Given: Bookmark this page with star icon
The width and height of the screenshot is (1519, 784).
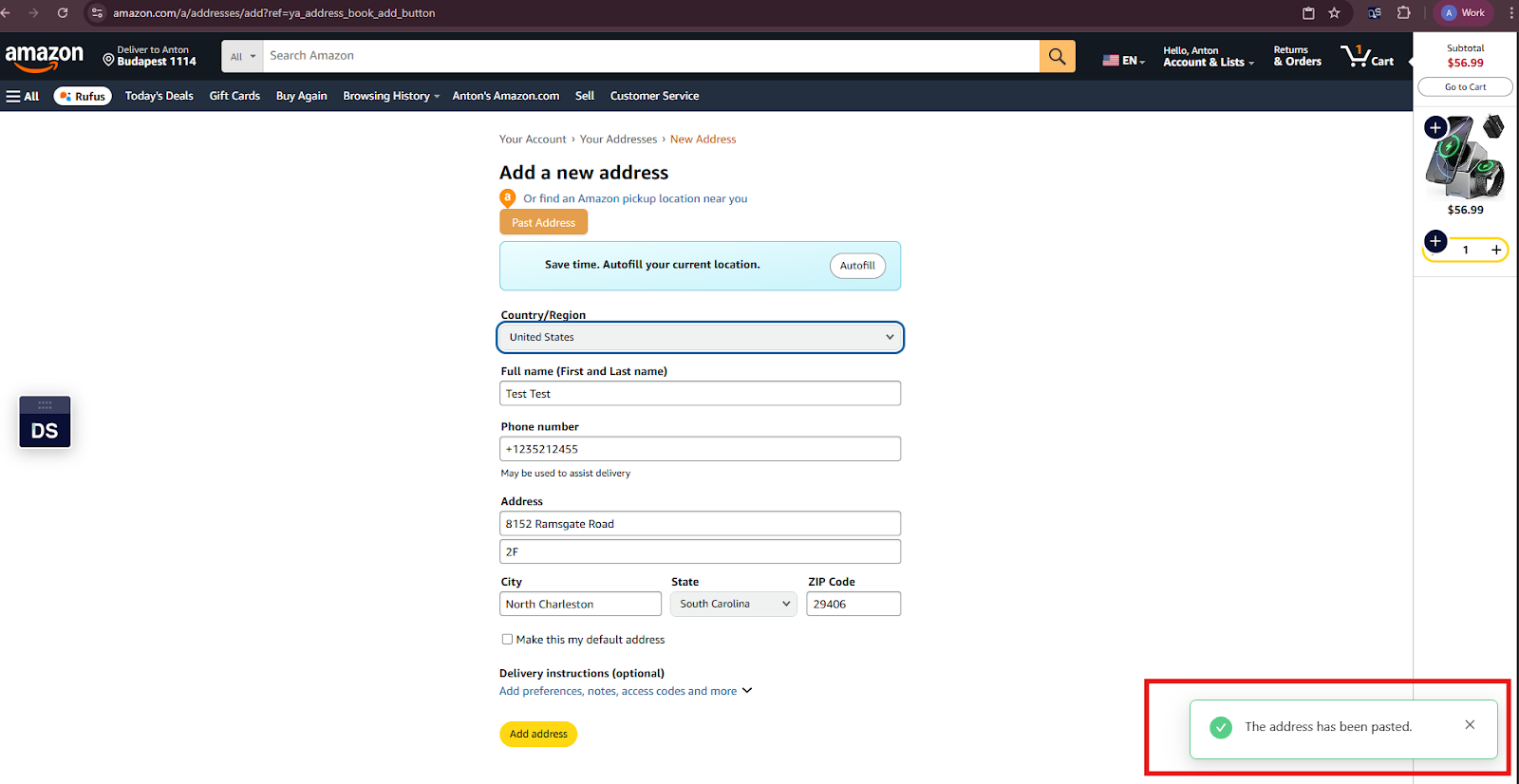Looking at the screenshot, I should click(1334, 13).
